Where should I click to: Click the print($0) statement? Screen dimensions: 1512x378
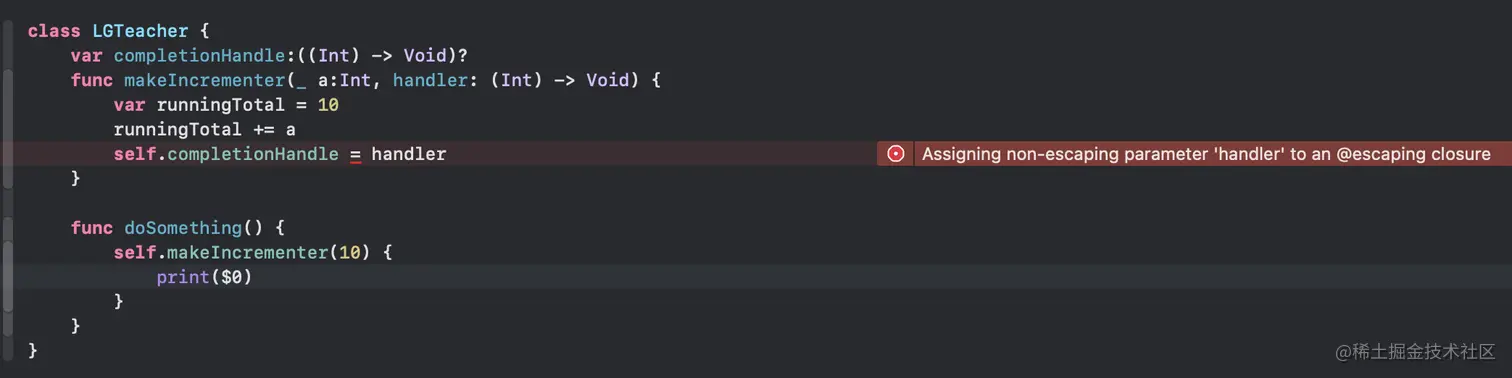[x=205, y=277]
